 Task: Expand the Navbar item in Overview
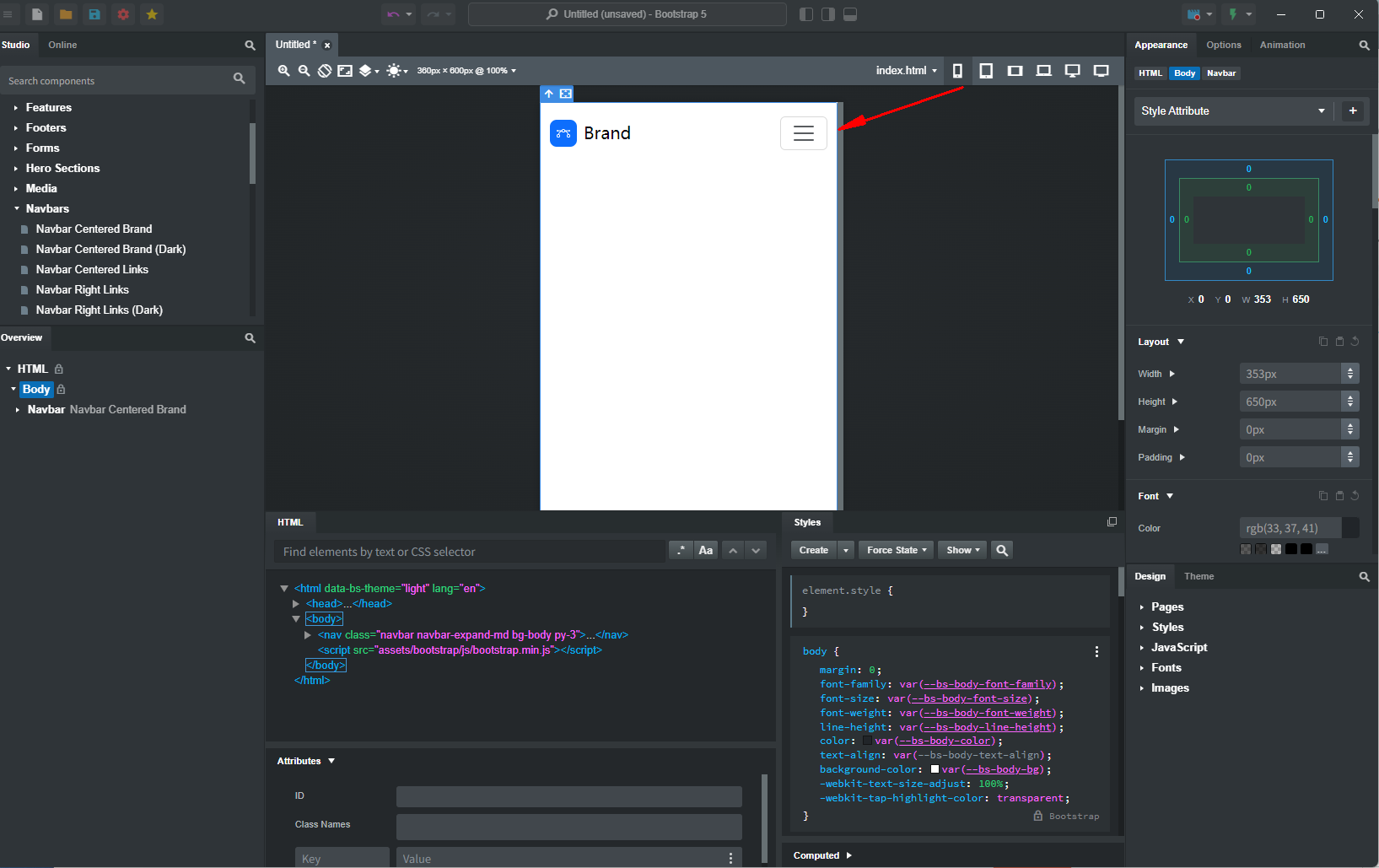point(18,410)
